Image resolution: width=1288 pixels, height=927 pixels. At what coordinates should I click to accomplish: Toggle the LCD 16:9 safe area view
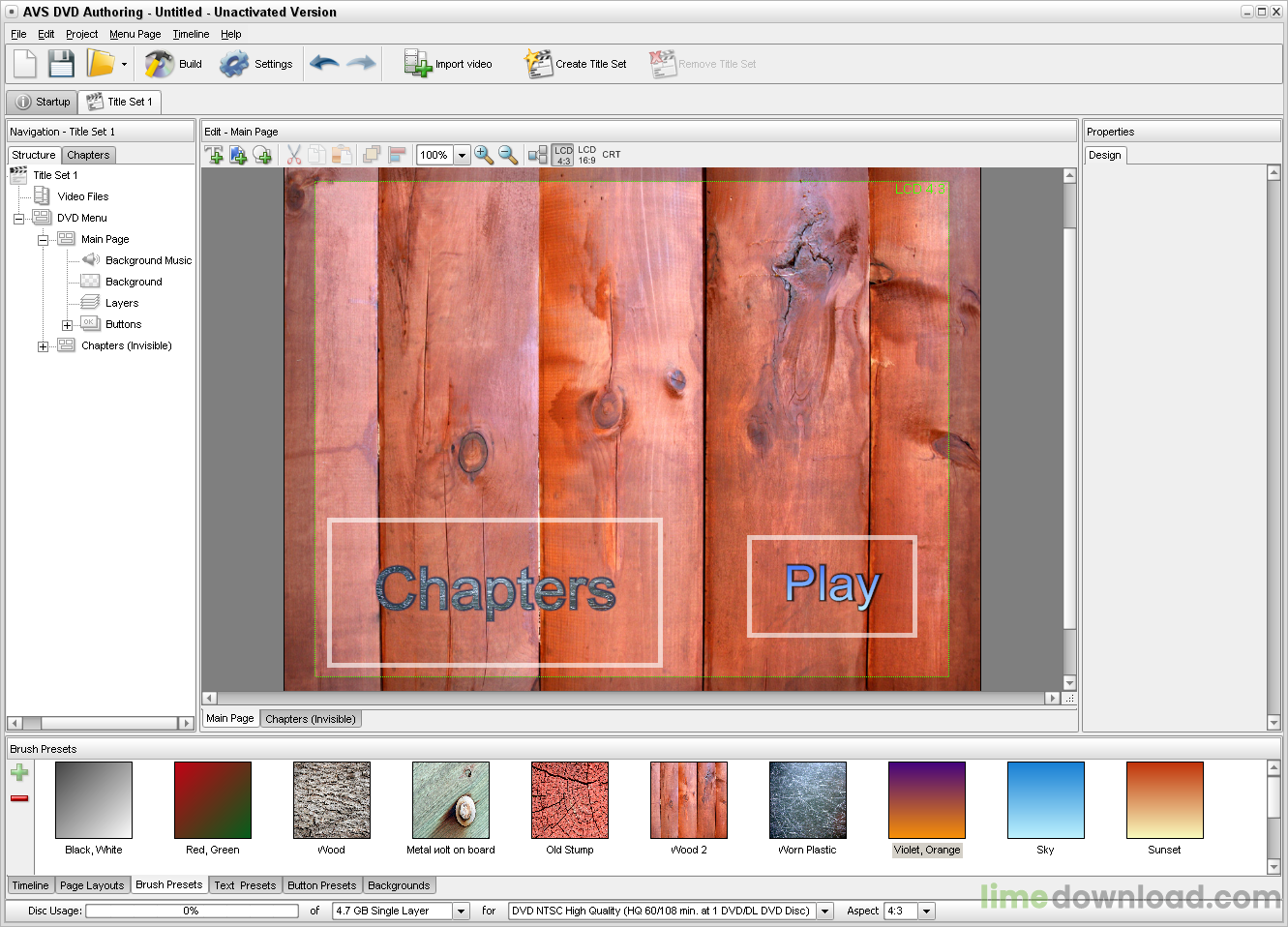tap(587, 155)
